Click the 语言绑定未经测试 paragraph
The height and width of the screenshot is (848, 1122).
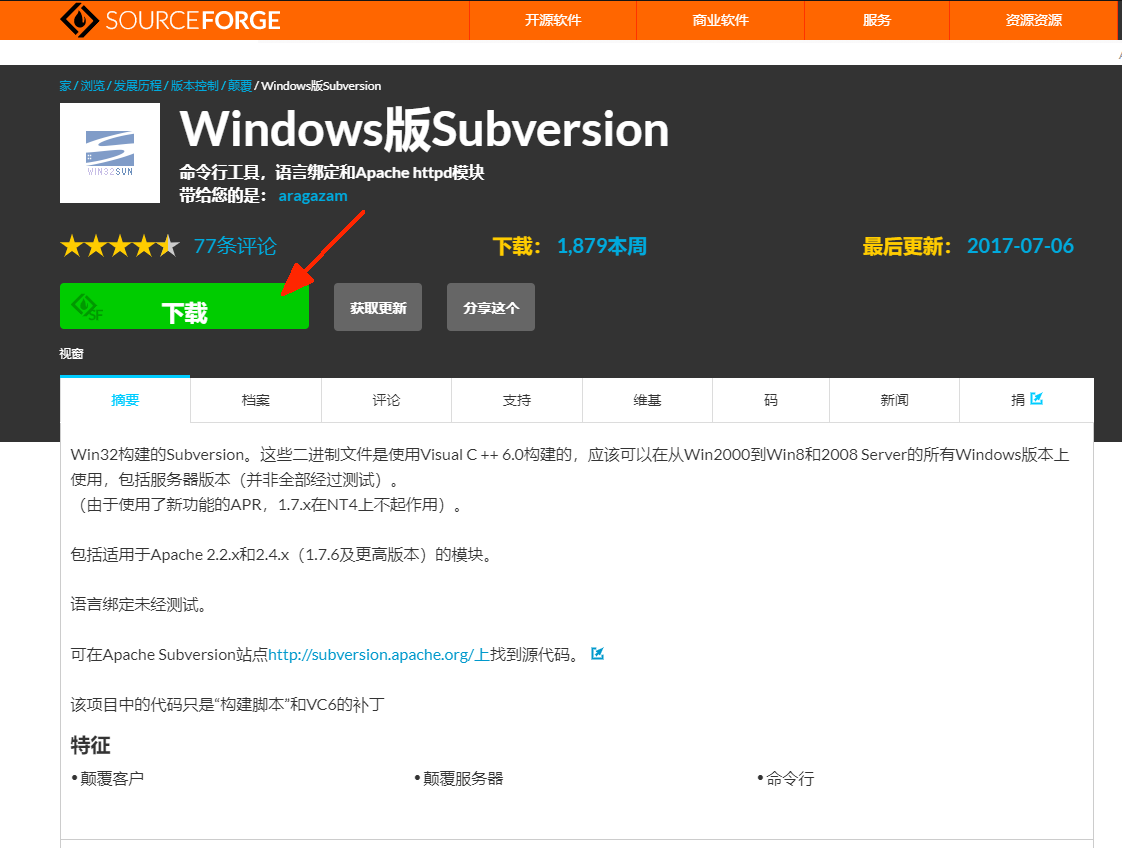[140, 605]
